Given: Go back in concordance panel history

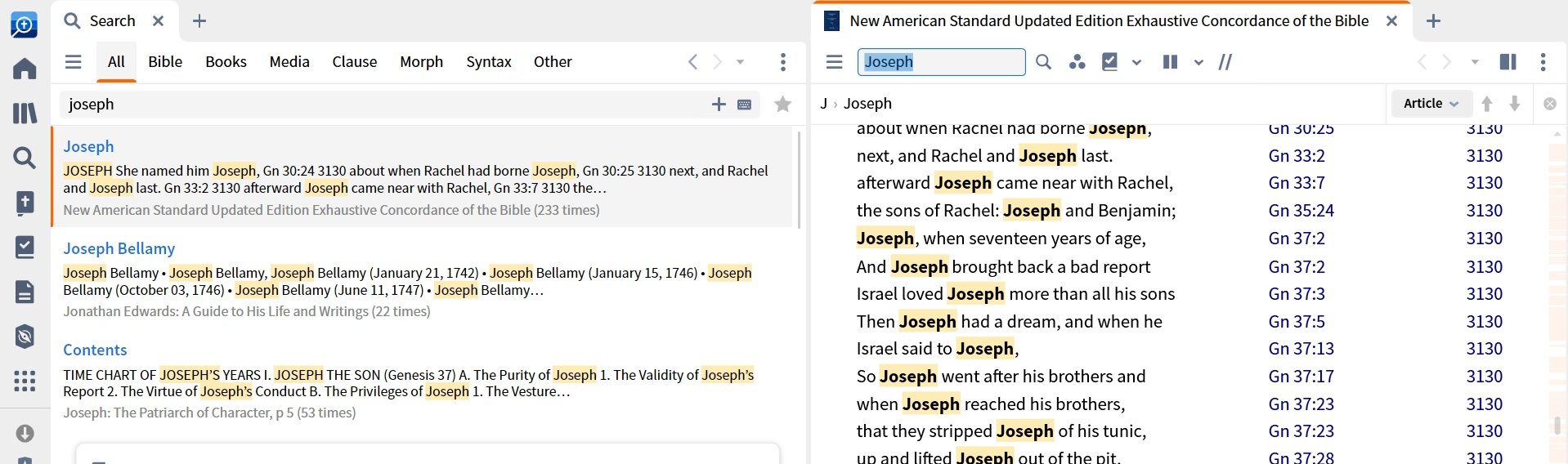Looking at the screenshot, I should [1422, 62].
